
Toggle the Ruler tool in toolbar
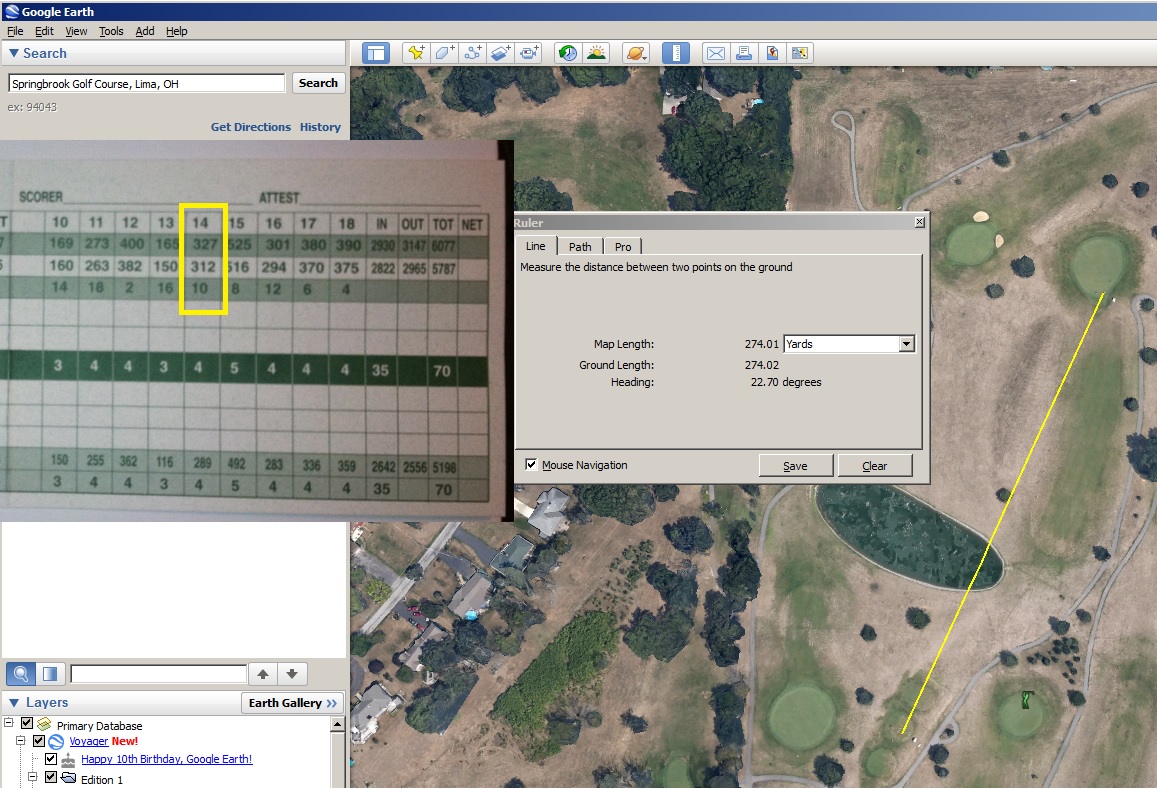[676, 53]
